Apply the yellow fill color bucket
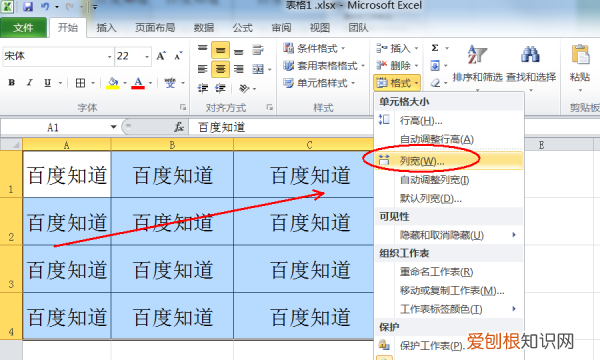Viewport: 600px width, 360px height. point(112,83)
